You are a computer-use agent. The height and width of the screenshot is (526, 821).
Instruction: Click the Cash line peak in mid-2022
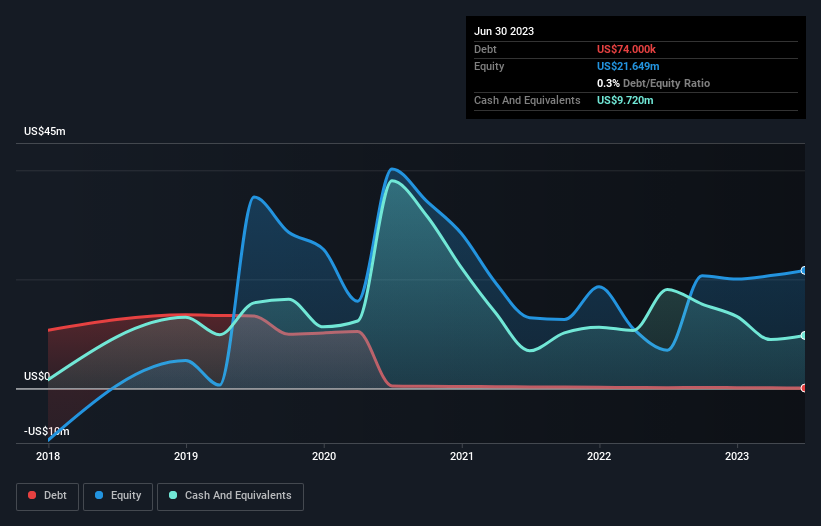pyautogui.click(x=667, y=289)
